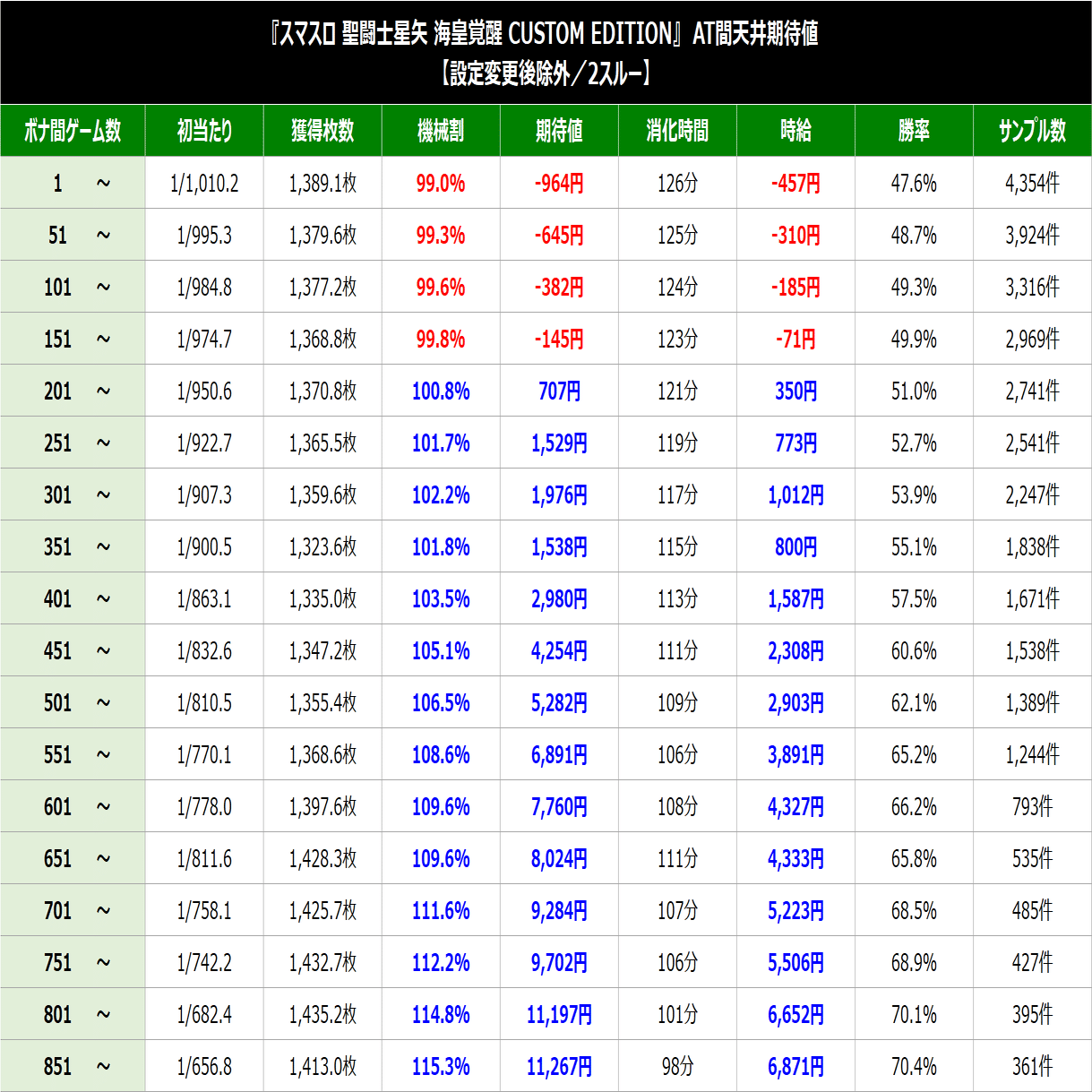Screen dimensions: 1092x1092
Task: Click the 68.9% win rate cell
Action: pyautogui.click(x=914, y=963)
